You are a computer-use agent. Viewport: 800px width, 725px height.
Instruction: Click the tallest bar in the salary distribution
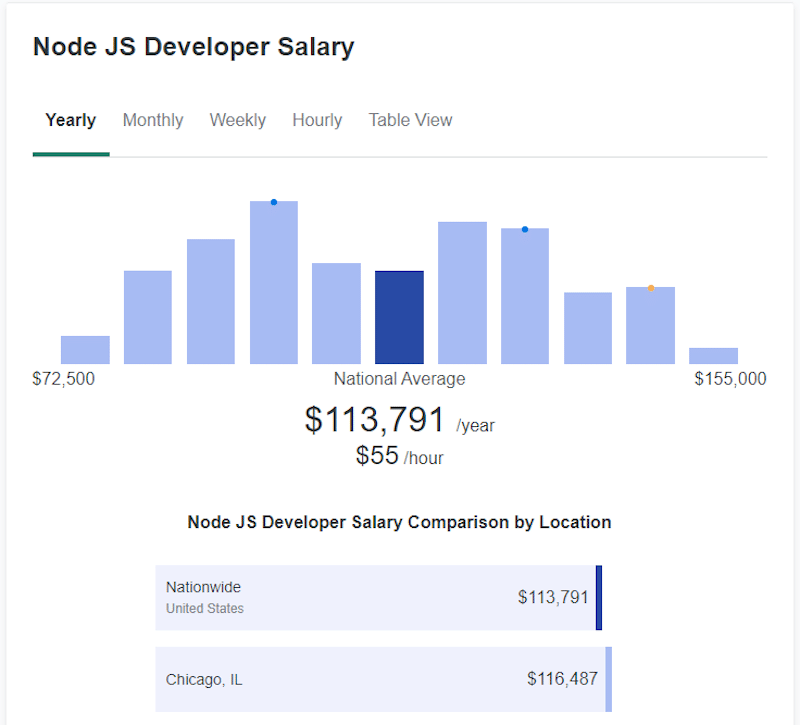click(x=273, y=280)
